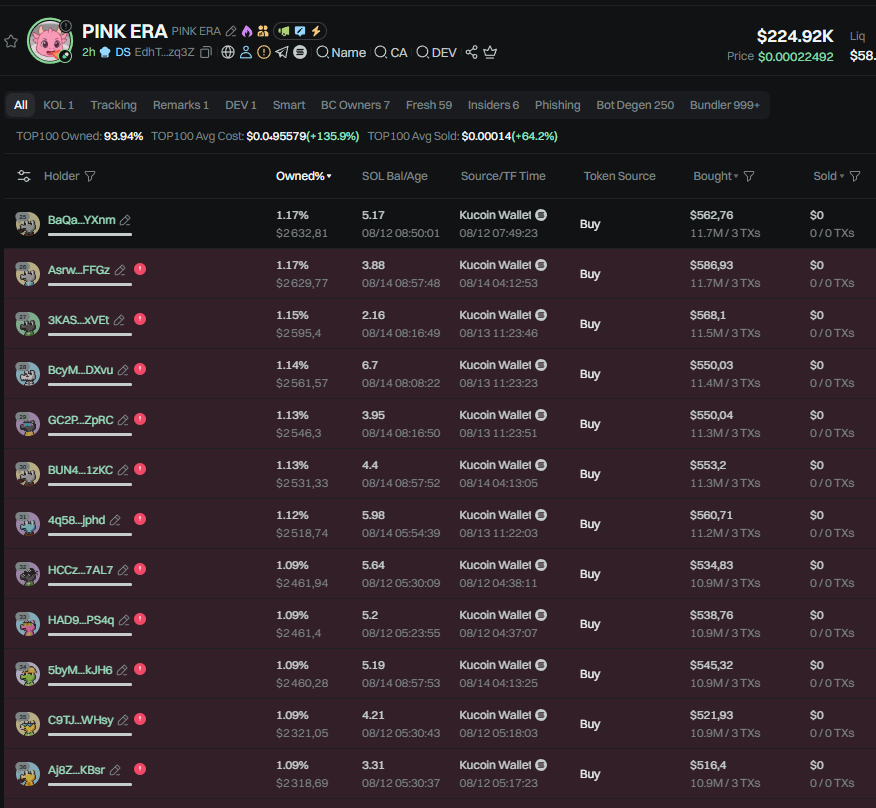Click the yellow lightning bolt icon
Screen dimensions: 876x808
click(x=316, y=31)
